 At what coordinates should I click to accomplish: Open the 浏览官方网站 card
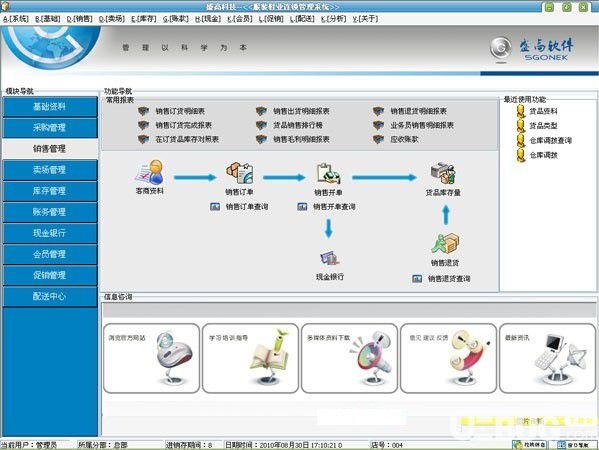pos(151,358)
